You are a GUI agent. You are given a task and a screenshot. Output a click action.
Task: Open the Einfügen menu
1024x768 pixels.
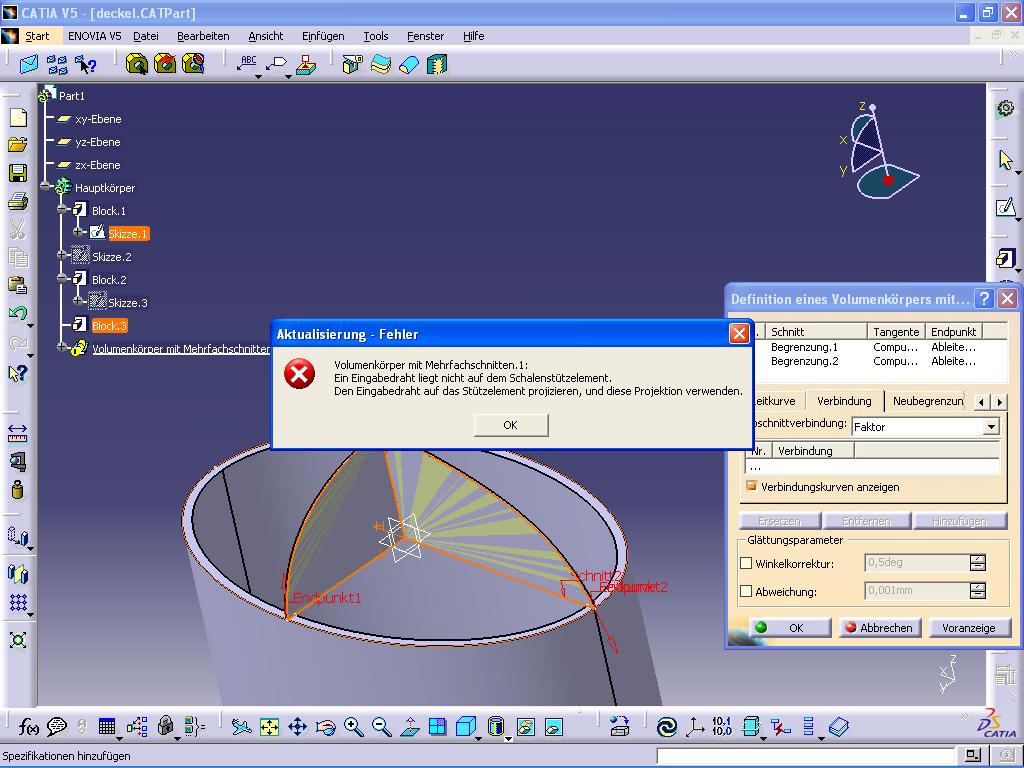[323, 36]
